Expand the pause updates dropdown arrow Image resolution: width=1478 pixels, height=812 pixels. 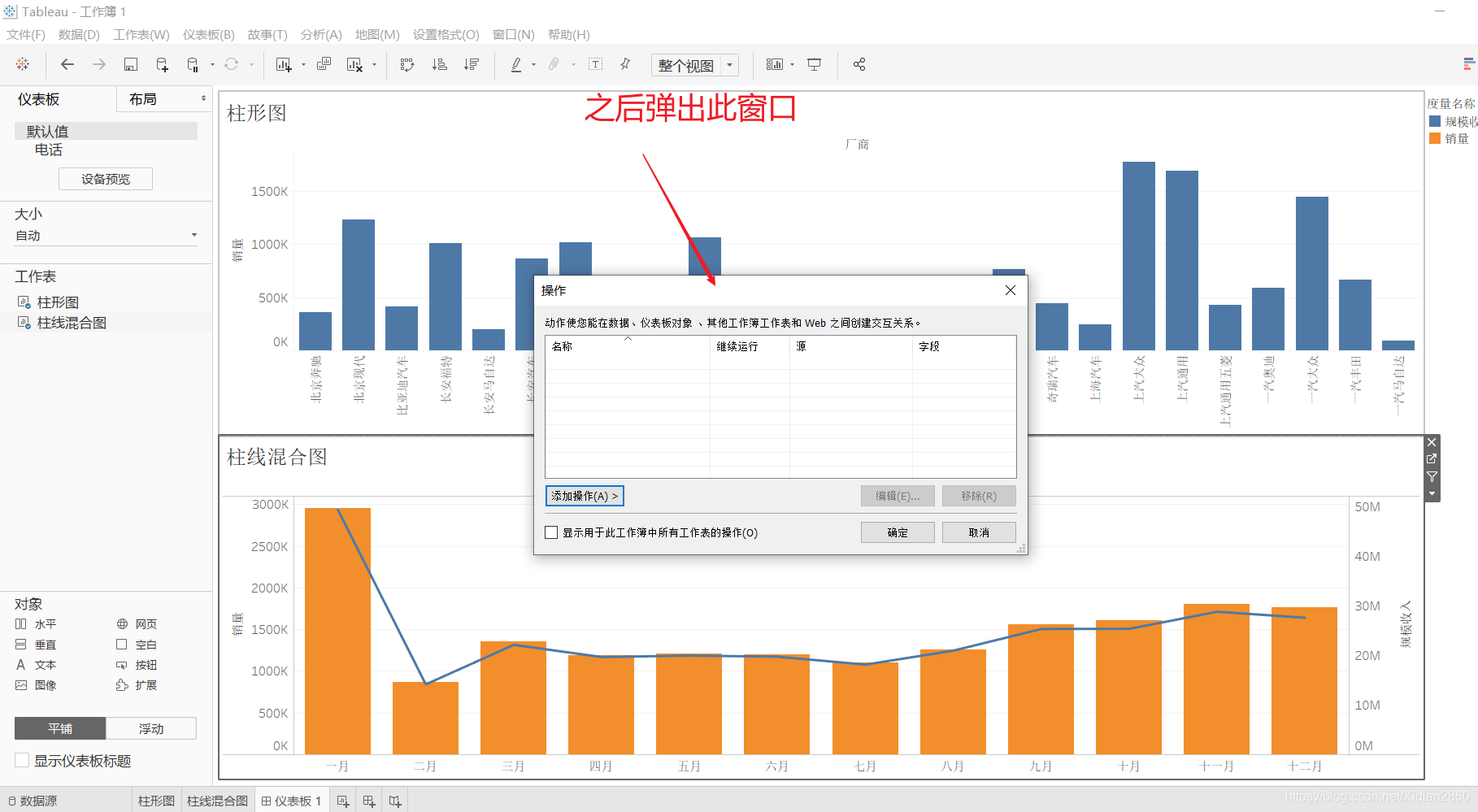[212, 65]
